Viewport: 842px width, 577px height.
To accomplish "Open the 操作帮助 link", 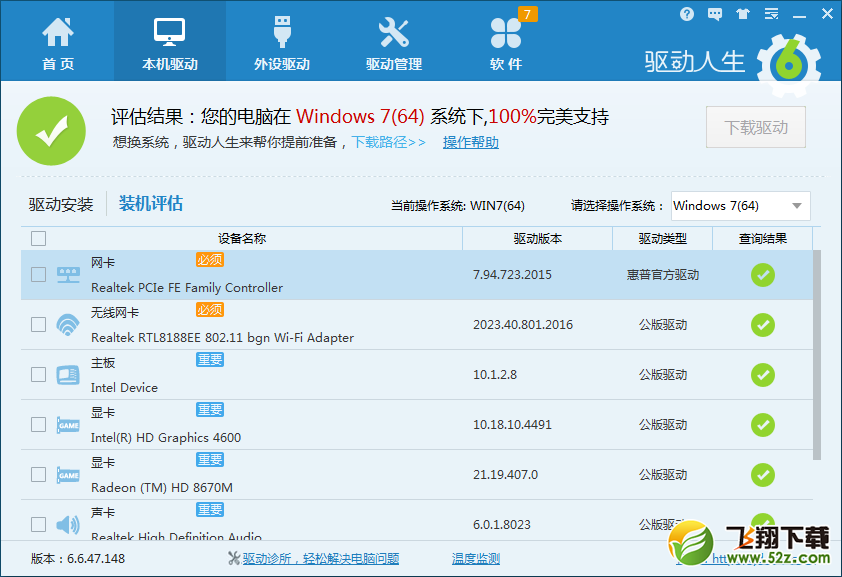I will coord(470,142).
